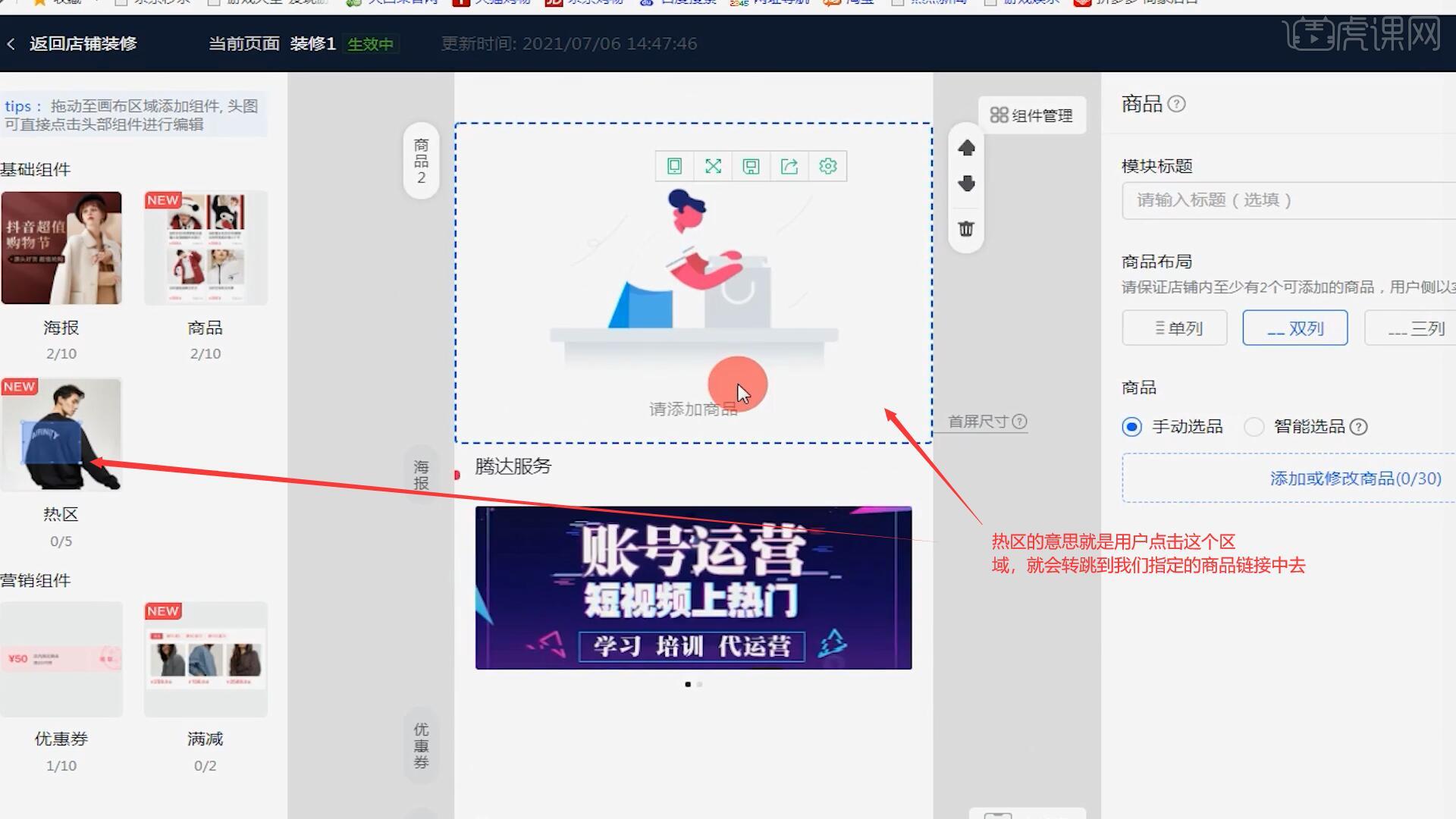Click the help icon next to 商品 heading
1456x819 pixels.
pyautogui.click(x=1176, y=104)
